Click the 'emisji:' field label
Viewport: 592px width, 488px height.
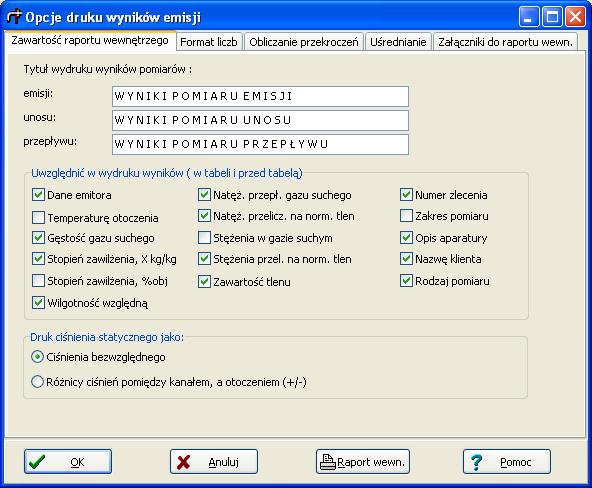tap(38, 94)
